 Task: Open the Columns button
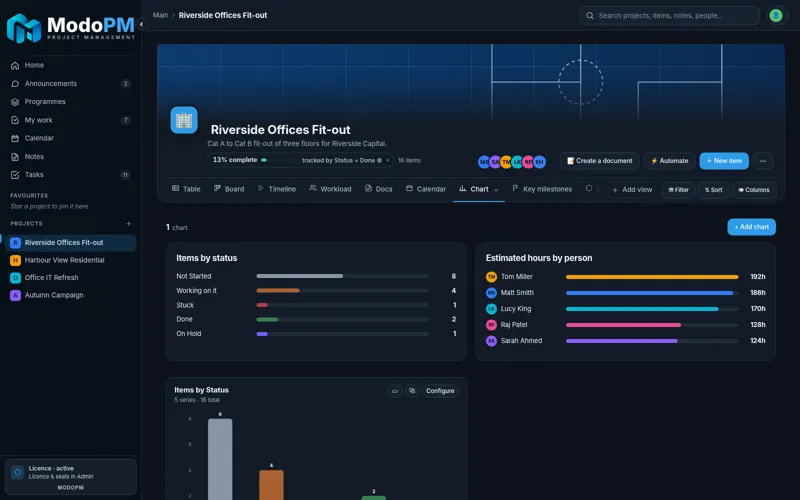pos(754,190)
